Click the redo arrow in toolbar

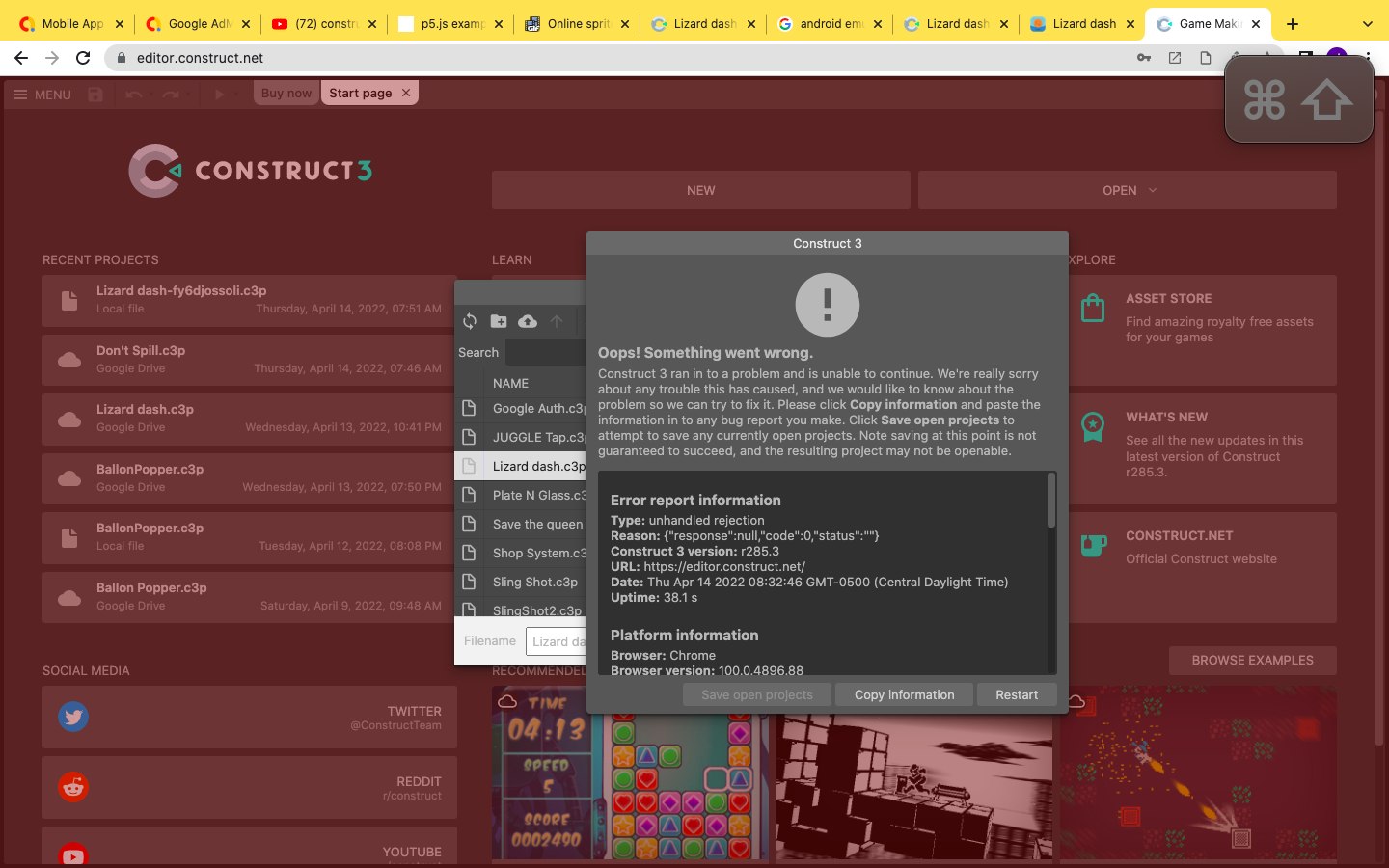pos(171,95)
